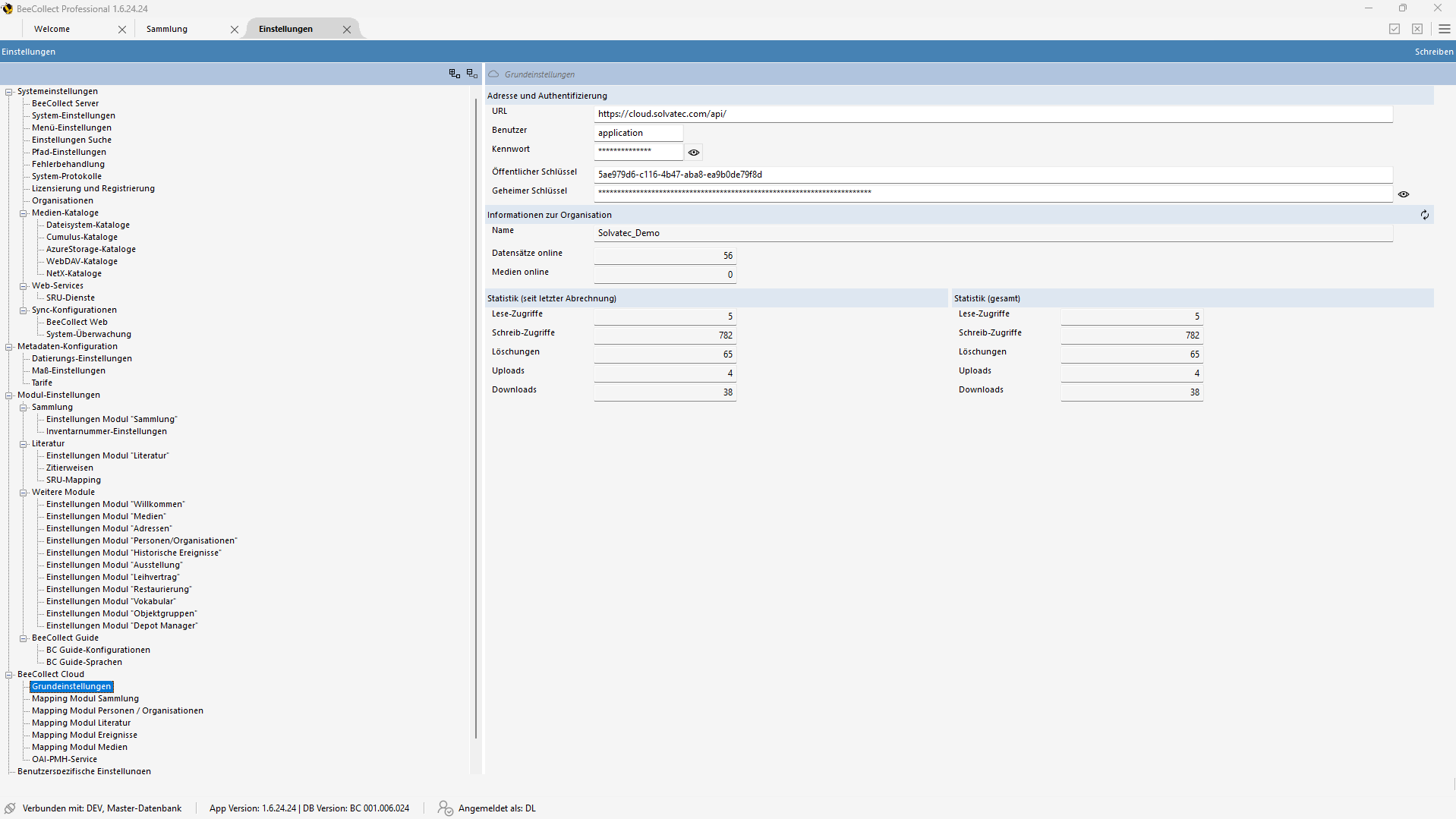Screen dimensions: 1456x819
Task: Click the checkmark save icon in toolbar
Action: pyautogui.click(x=1394, y=29)
